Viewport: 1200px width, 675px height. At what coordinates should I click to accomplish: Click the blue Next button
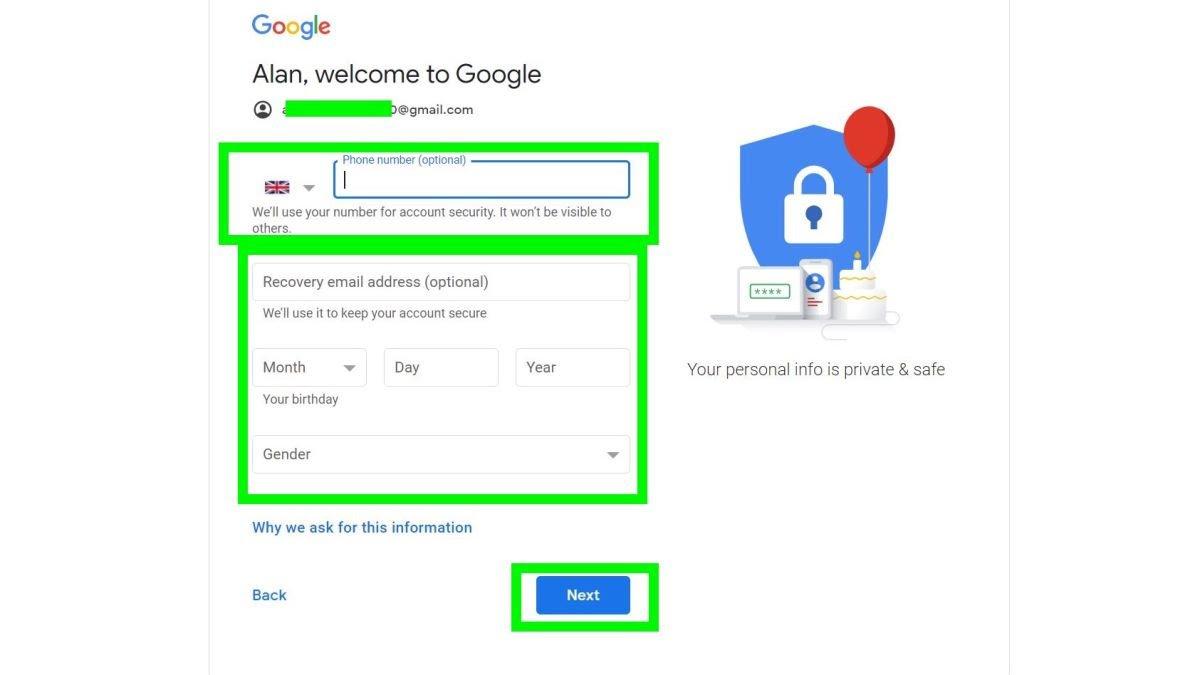(583, 595)
